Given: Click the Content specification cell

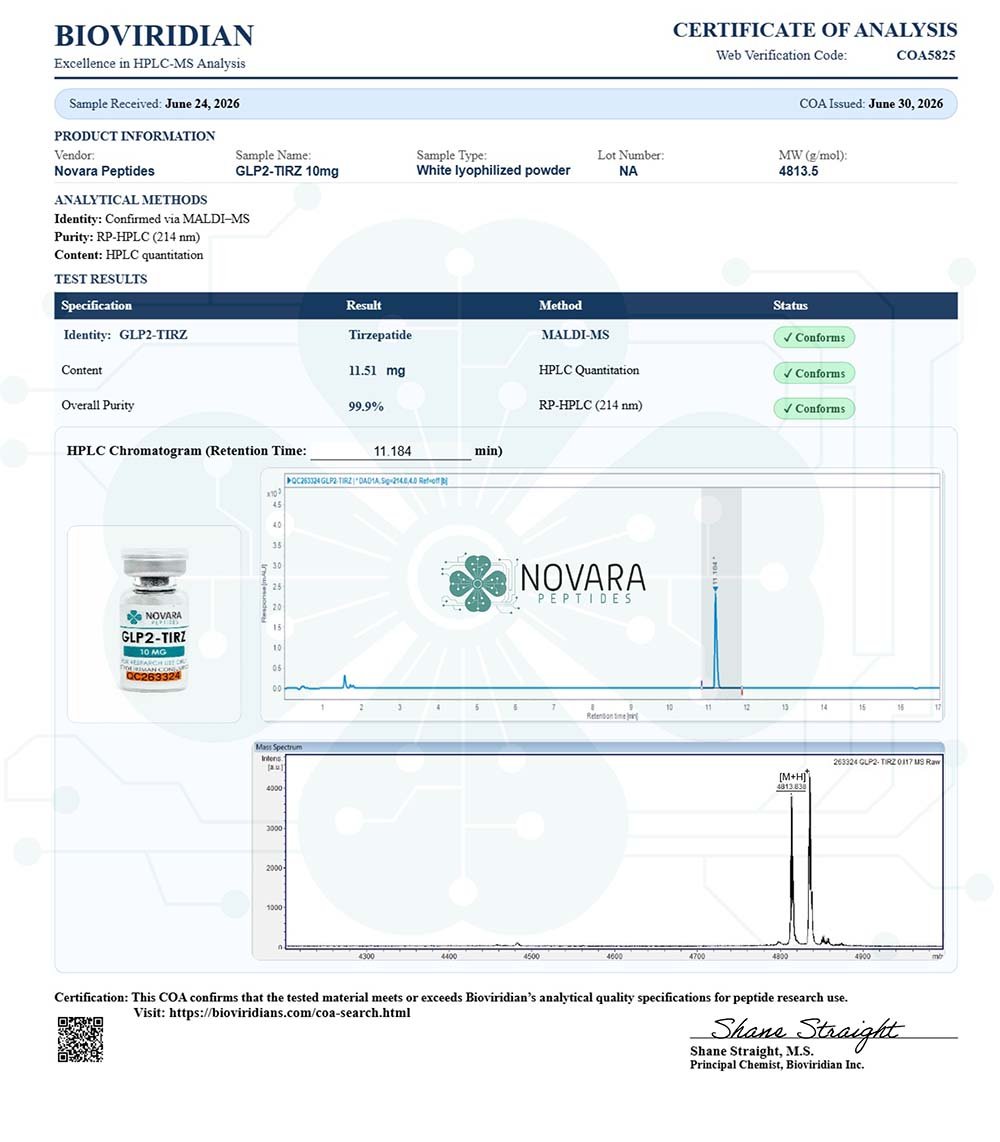Looking at the screenshot, I should pyautogui.click(x=82, y=370).
